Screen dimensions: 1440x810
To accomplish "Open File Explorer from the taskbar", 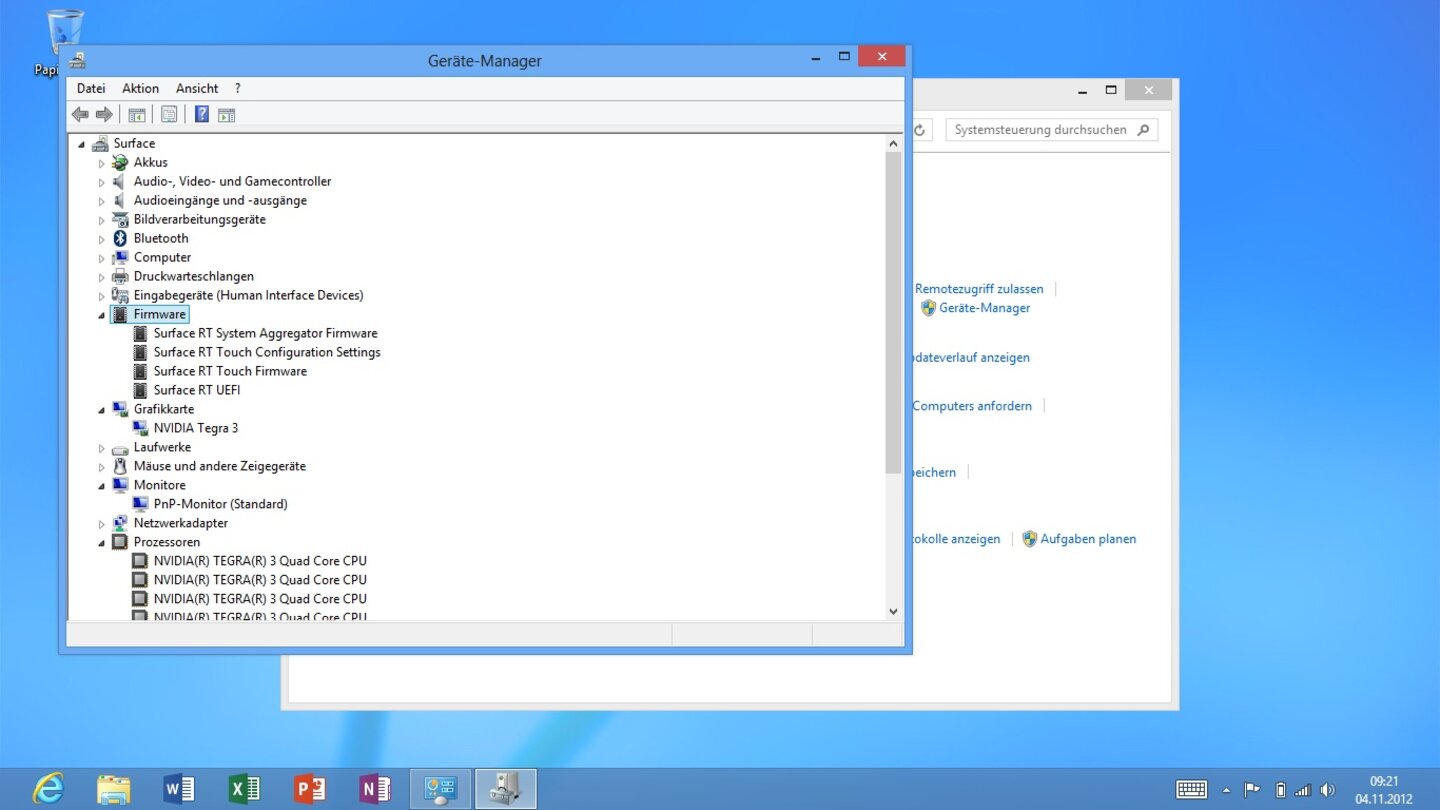I will tap(113, 789).
